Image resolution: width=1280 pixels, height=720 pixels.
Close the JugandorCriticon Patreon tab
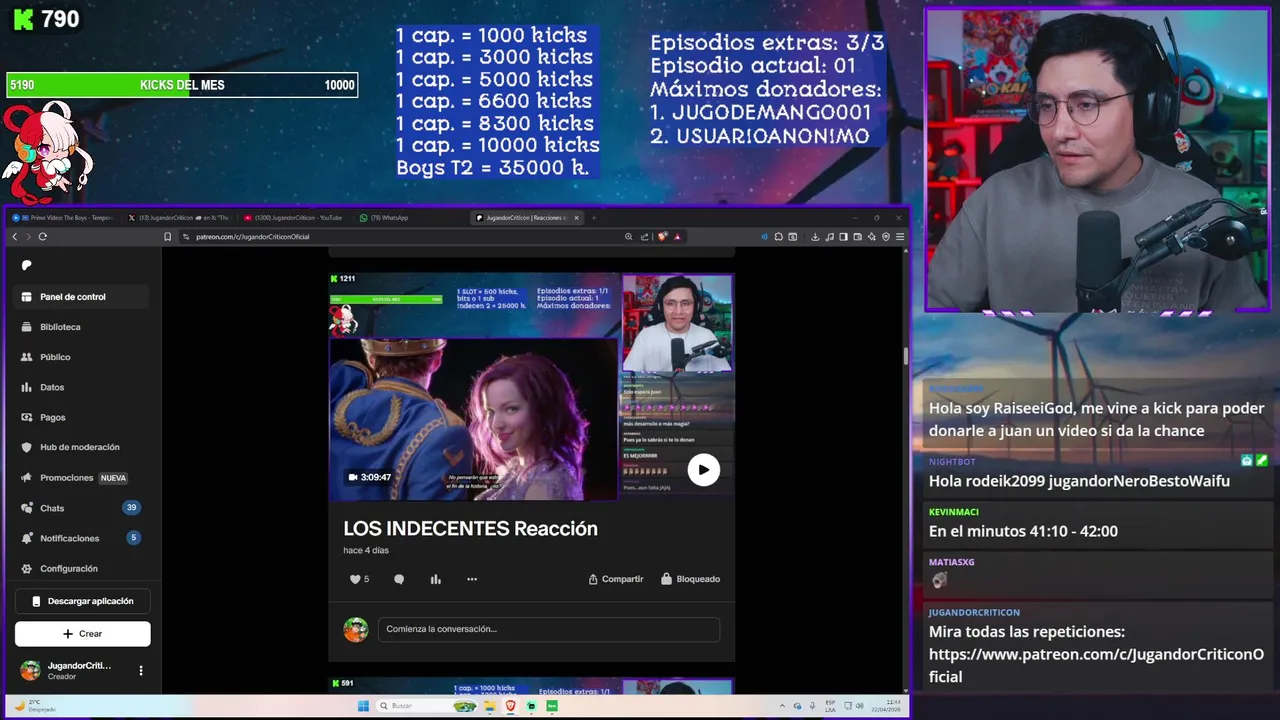[576, 217]
